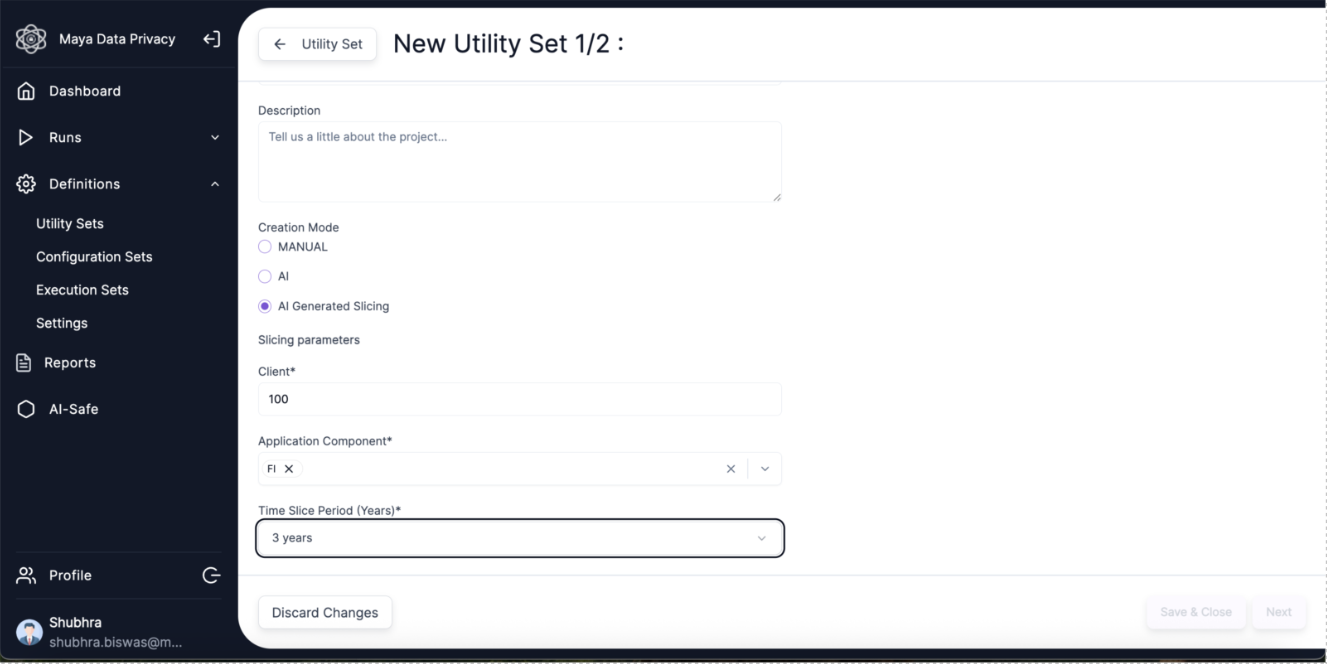The image size is (1327, 664).
Task: Collapse the sidebar using the arrow icon
Action: 211,39
